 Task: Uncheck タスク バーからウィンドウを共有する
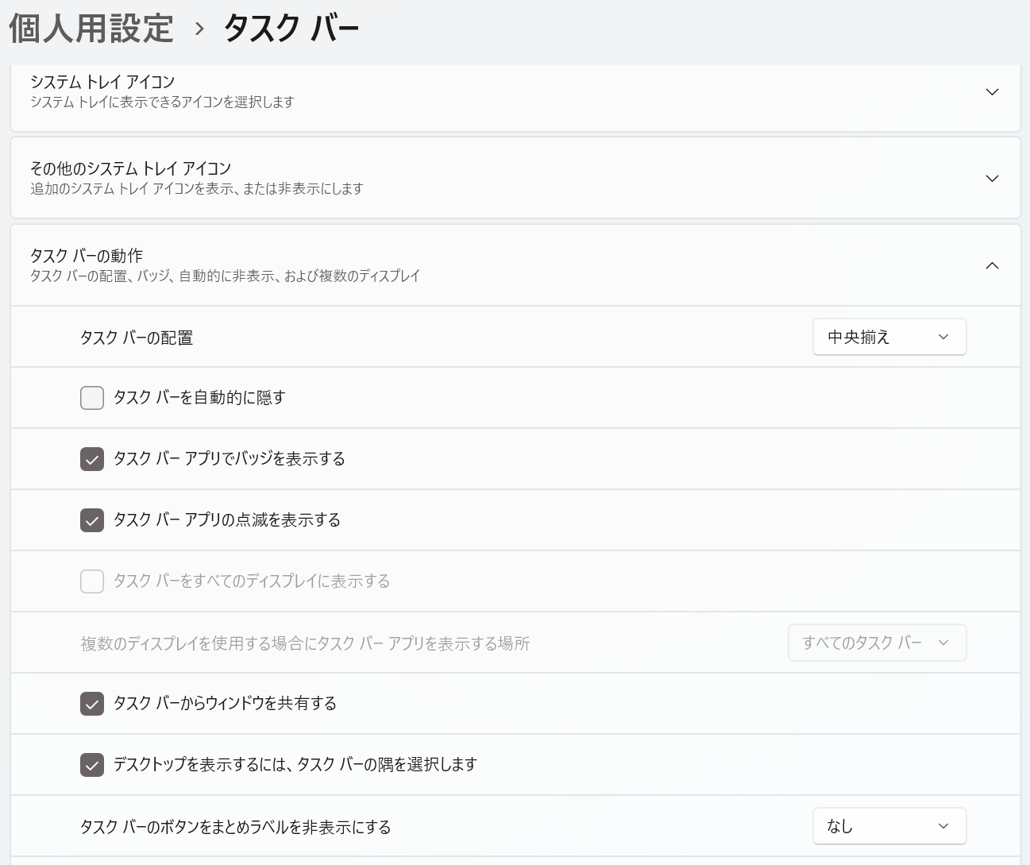coord(91,703)
